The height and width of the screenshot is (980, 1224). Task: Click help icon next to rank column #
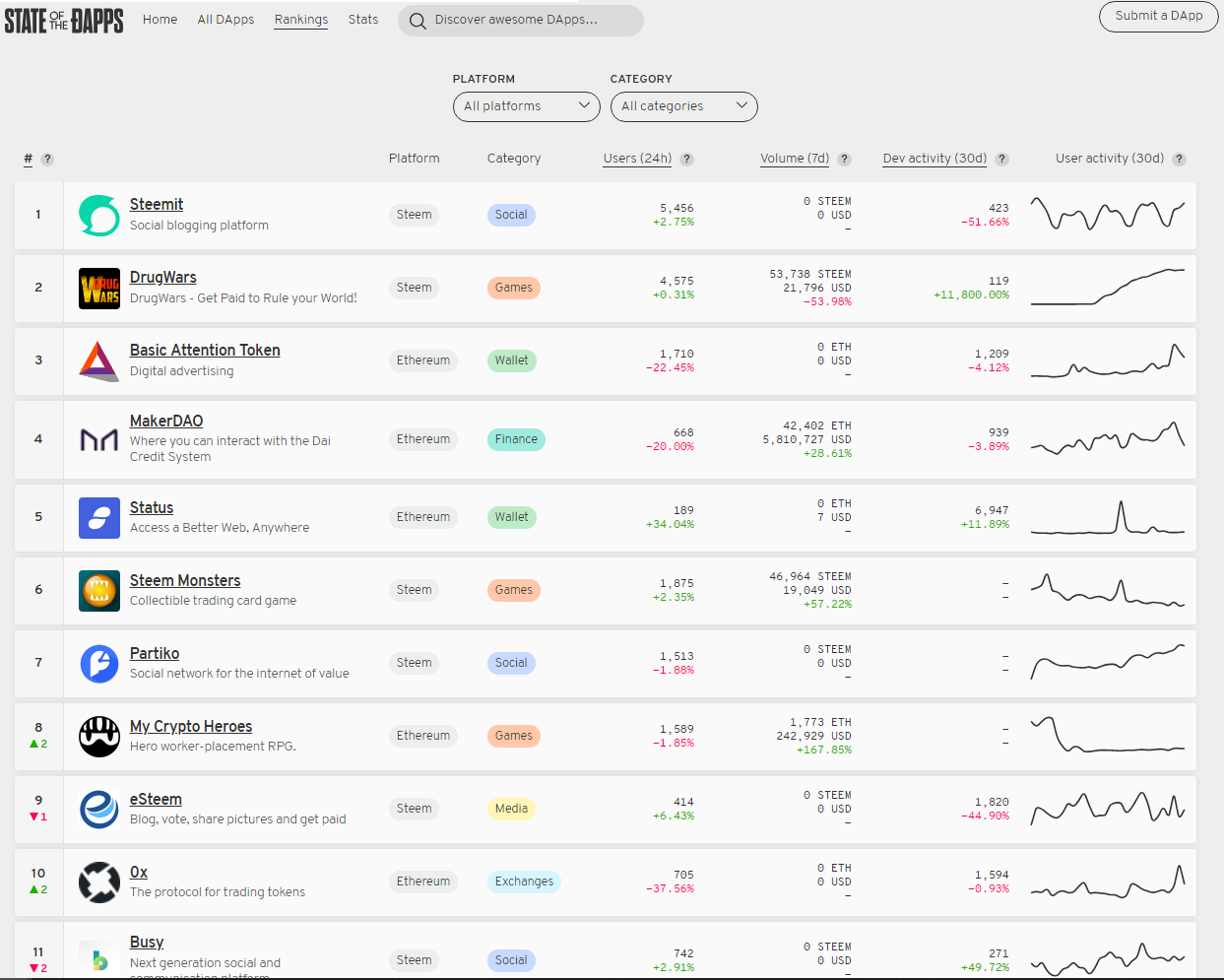tap(47, 160)
